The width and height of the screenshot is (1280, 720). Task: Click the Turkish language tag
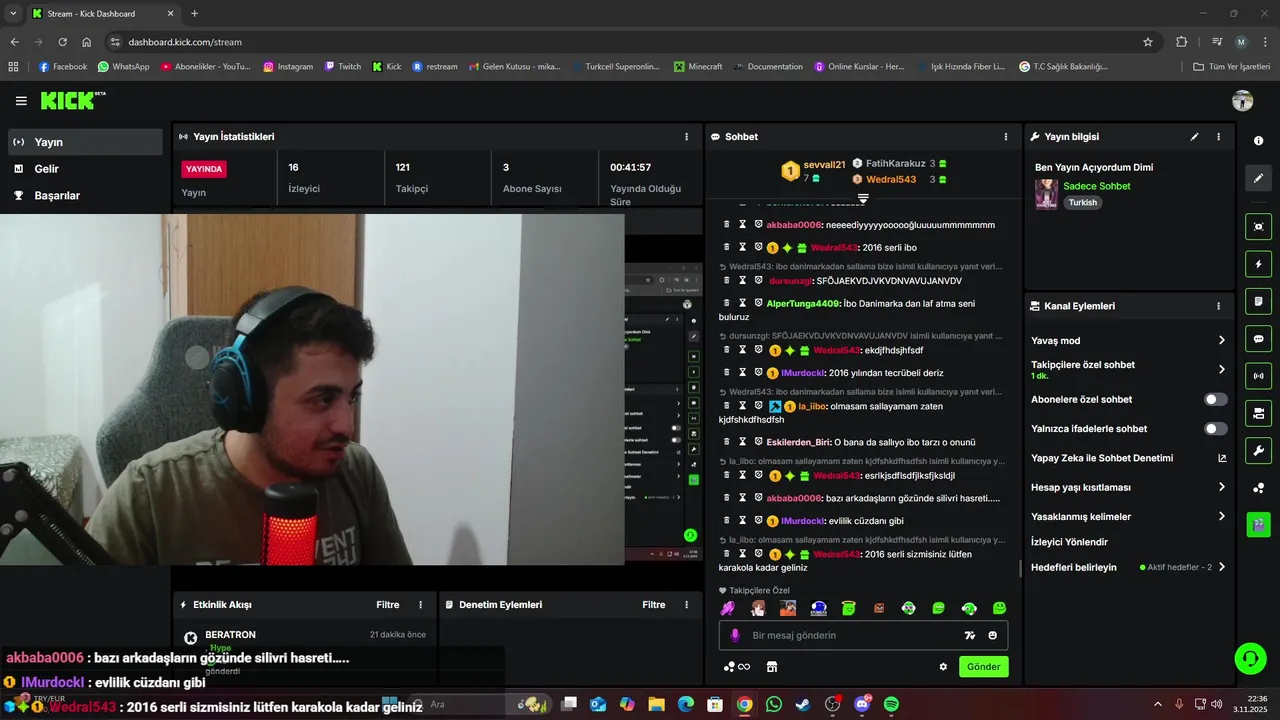point(1083,202)
